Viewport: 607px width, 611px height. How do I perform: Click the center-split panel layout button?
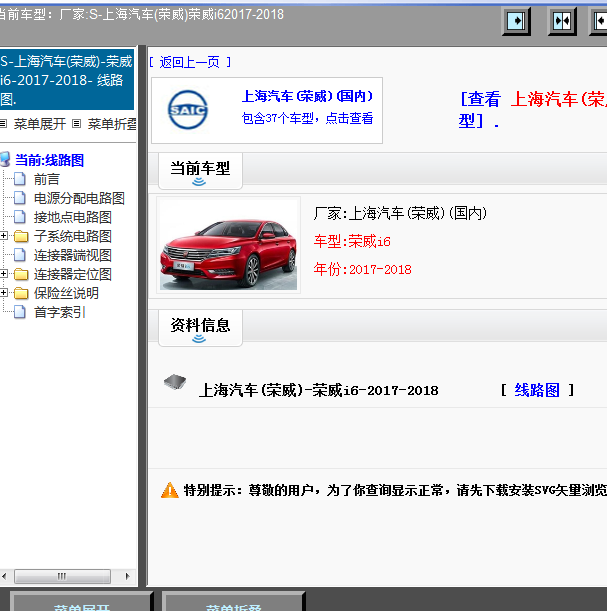562,20
